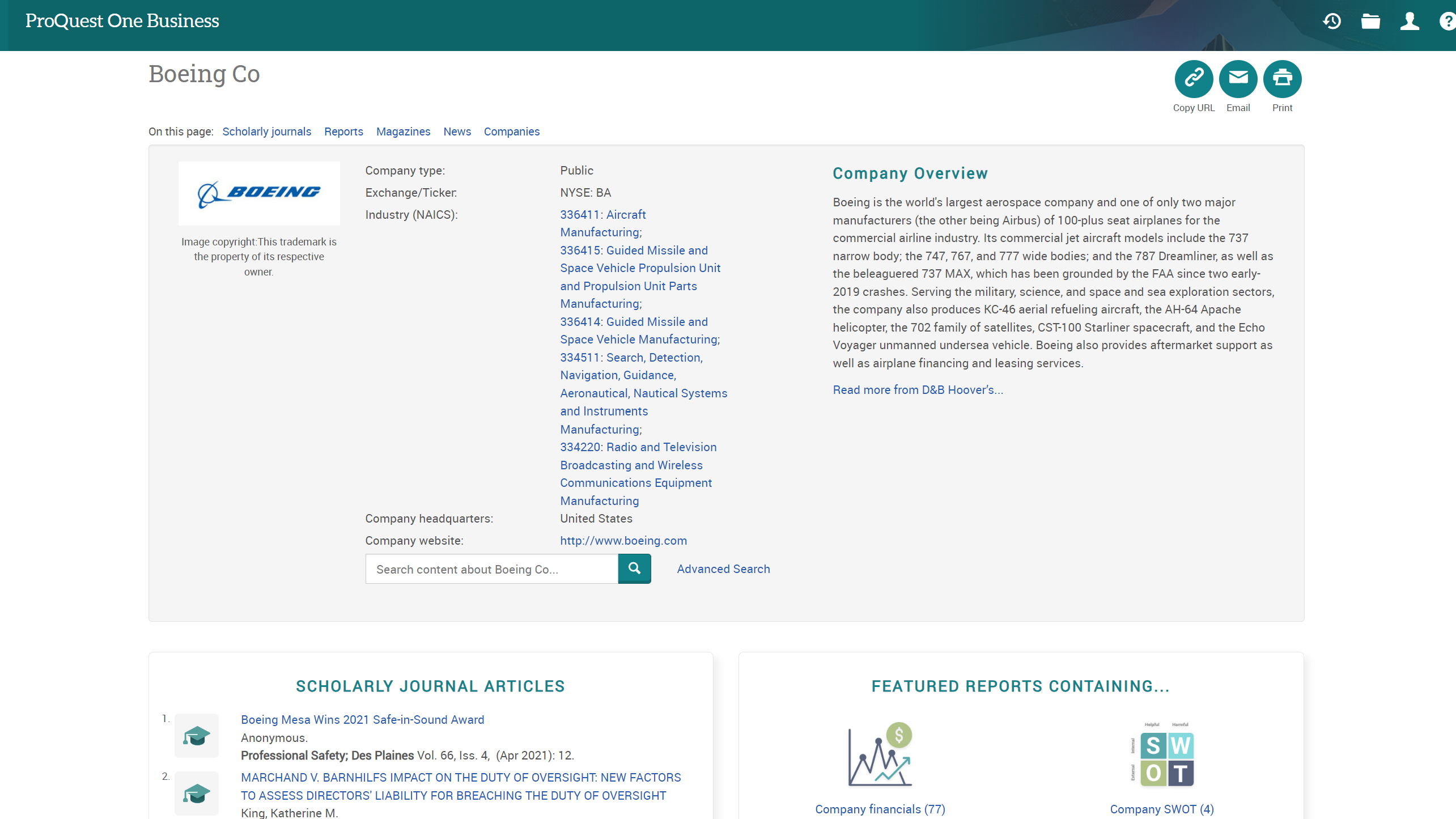The height and width of the screenshot is (819, 1456).
Task: Focus the Search content about Boeing Co field
Action: click(x=491, y=569)
